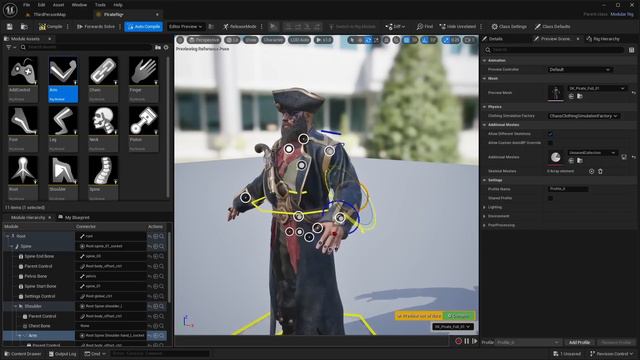
Task: Open the Asset menu
Action: [x=58, y=5]
